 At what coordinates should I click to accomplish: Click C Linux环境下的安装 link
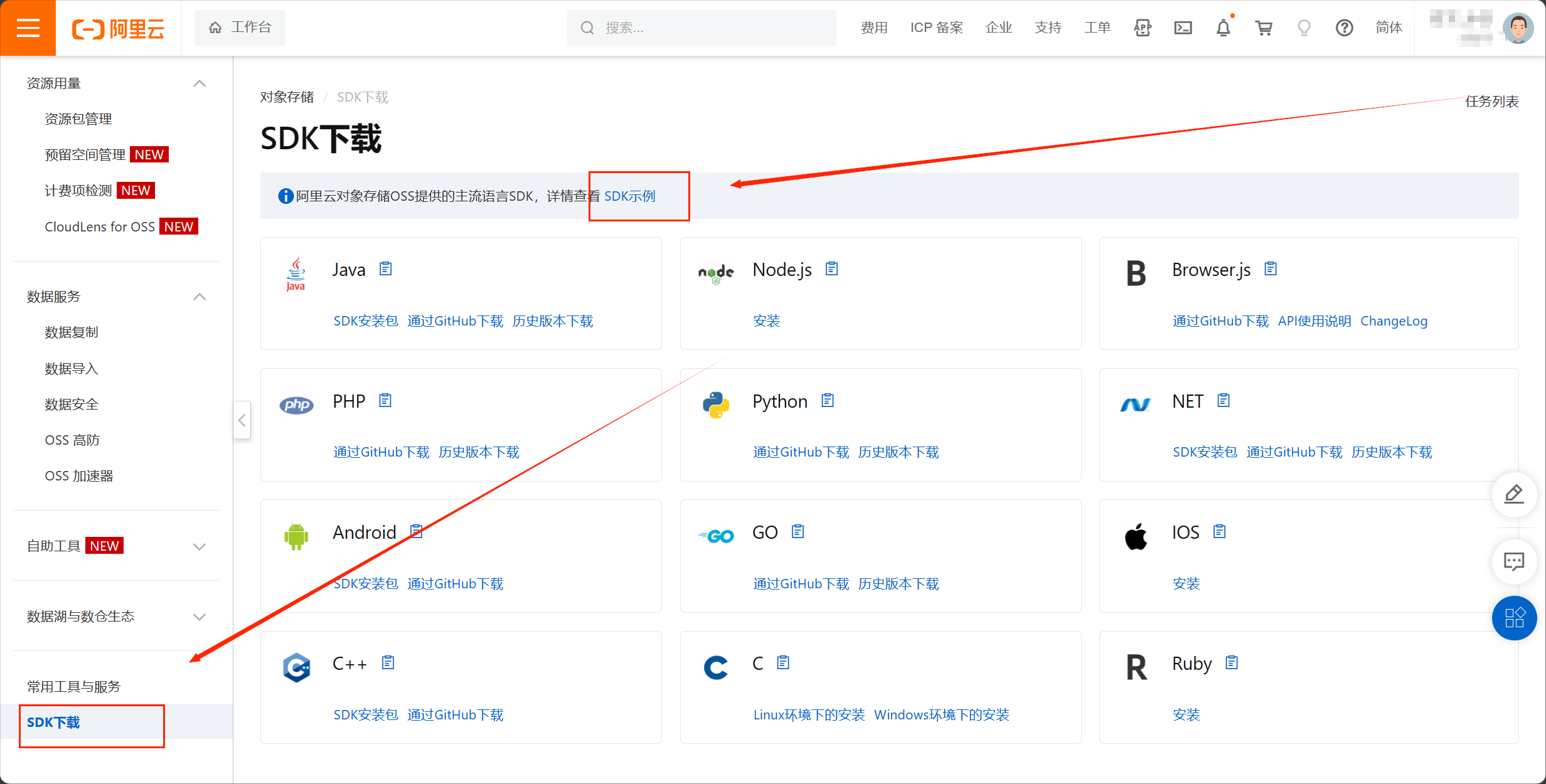coord(809,714)
